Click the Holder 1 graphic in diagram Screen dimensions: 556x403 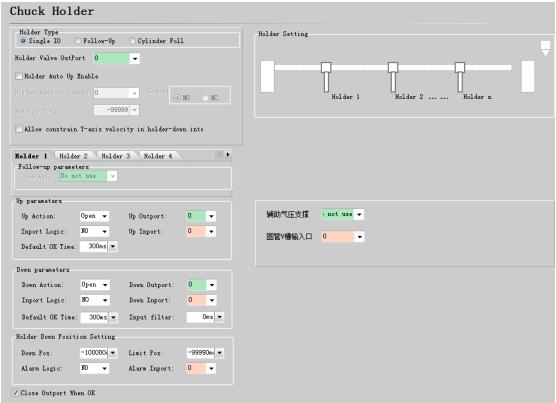pyautogui.click(x=326, y=77)
